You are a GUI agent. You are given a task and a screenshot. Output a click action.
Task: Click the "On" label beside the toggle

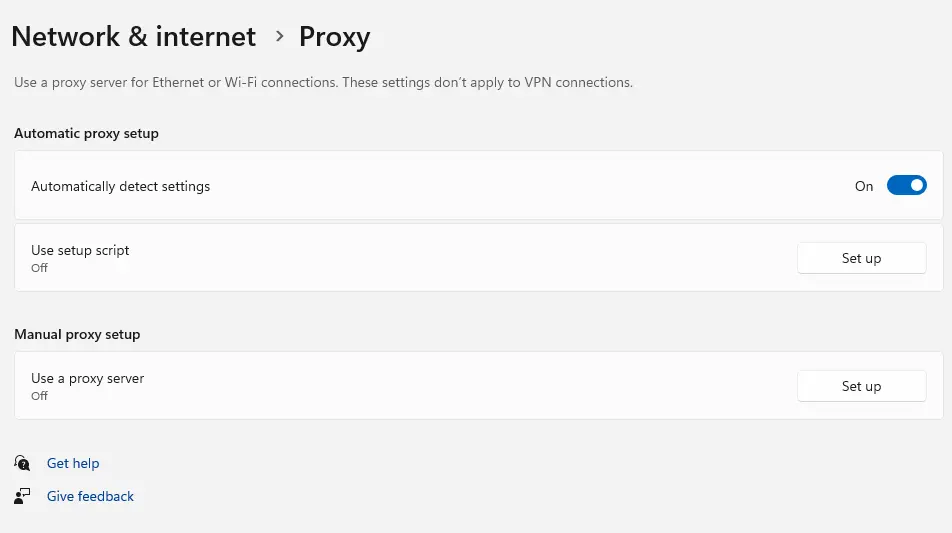click(x=864, y=186)
